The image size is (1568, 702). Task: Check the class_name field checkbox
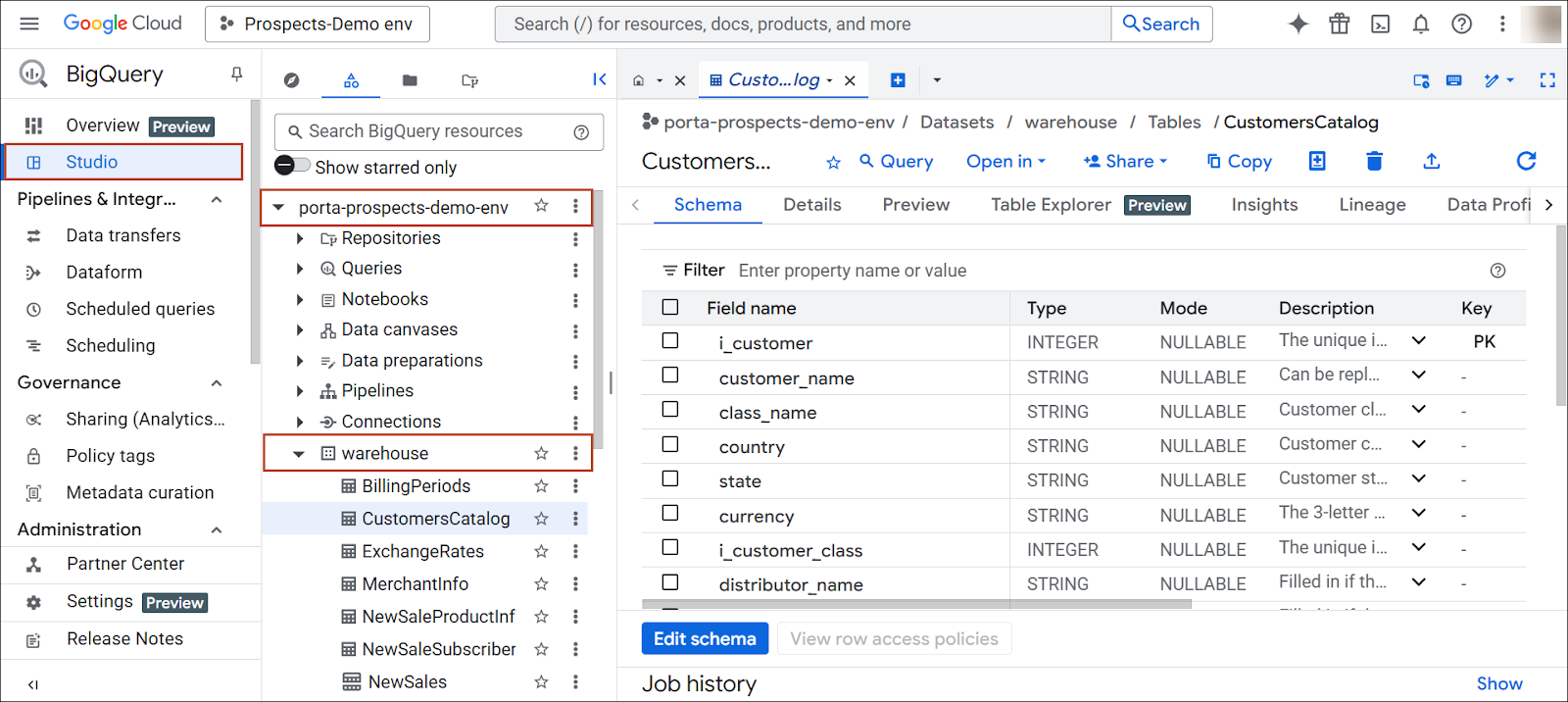(670, 409)
